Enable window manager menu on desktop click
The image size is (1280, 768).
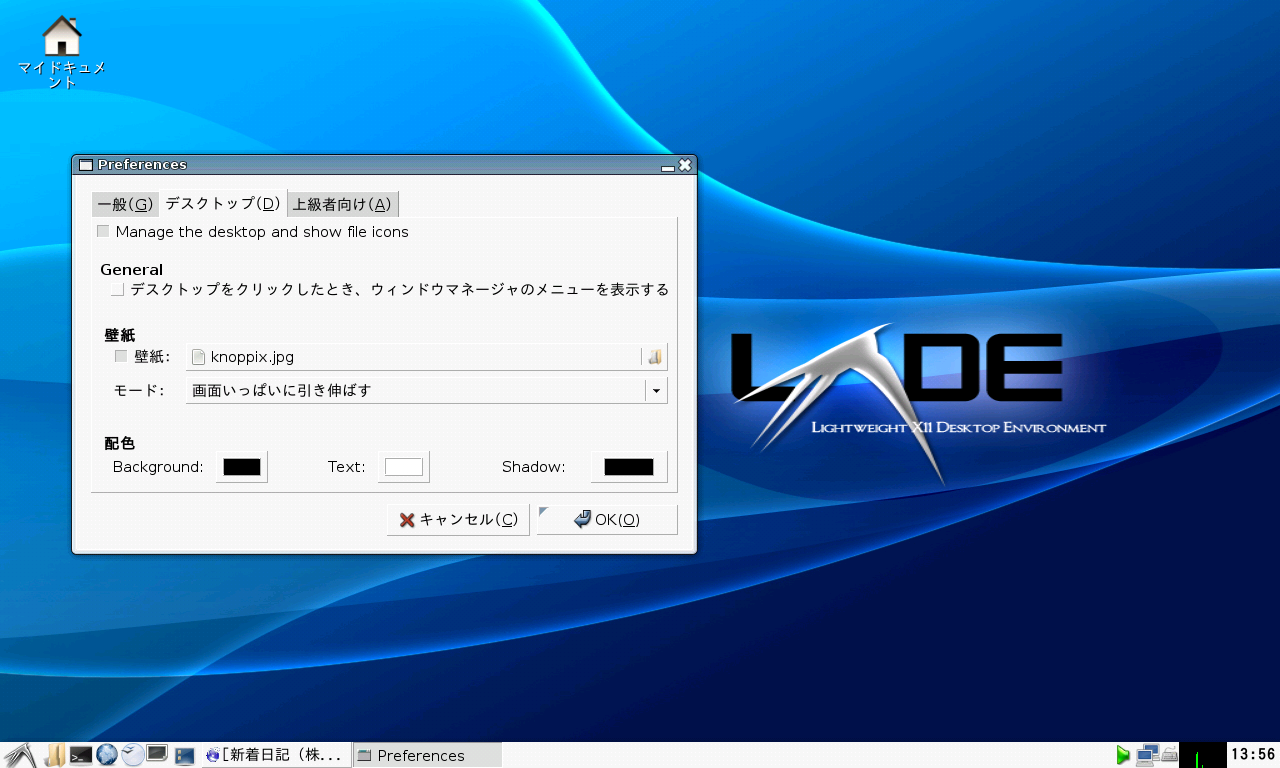coord(118,290)
